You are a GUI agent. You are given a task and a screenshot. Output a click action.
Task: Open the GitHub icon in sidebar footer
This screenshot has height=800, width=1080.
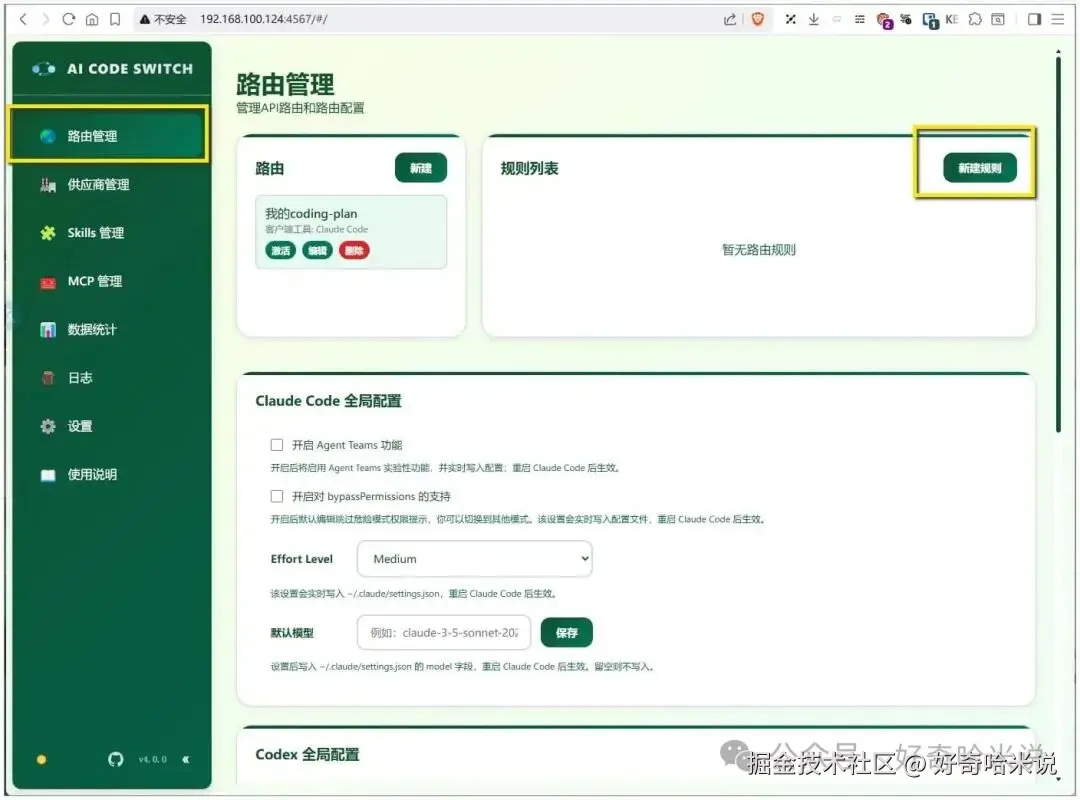pos(116,759)
